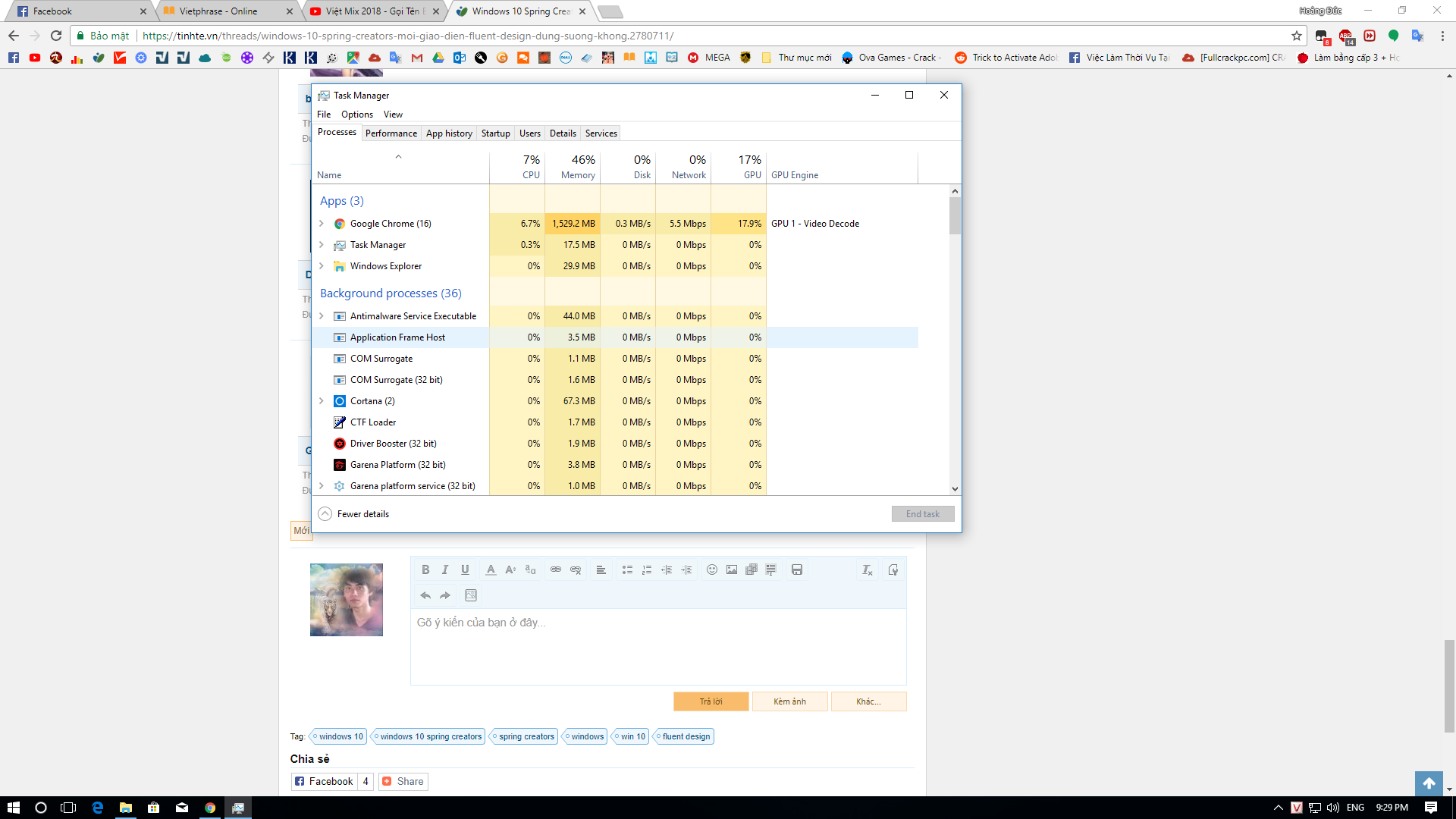Viewport: 1456px width, 819px height.
Task: Expand Garena platform service (32 bit) row
Action: pyautogui.click(x=322, y=486)
